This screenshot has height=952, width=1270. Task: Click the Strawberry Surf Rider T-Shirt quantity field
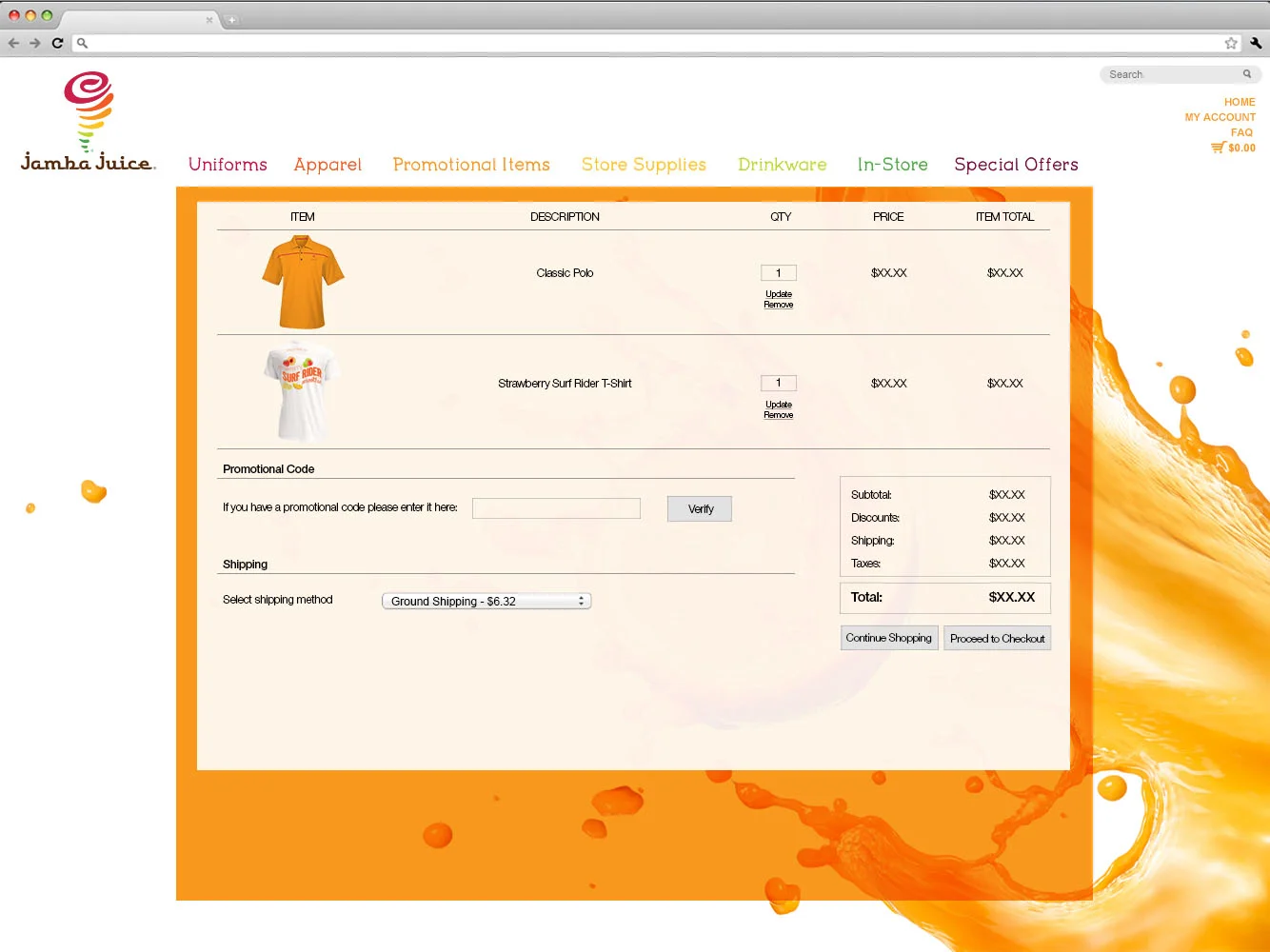tap(778, 384)
